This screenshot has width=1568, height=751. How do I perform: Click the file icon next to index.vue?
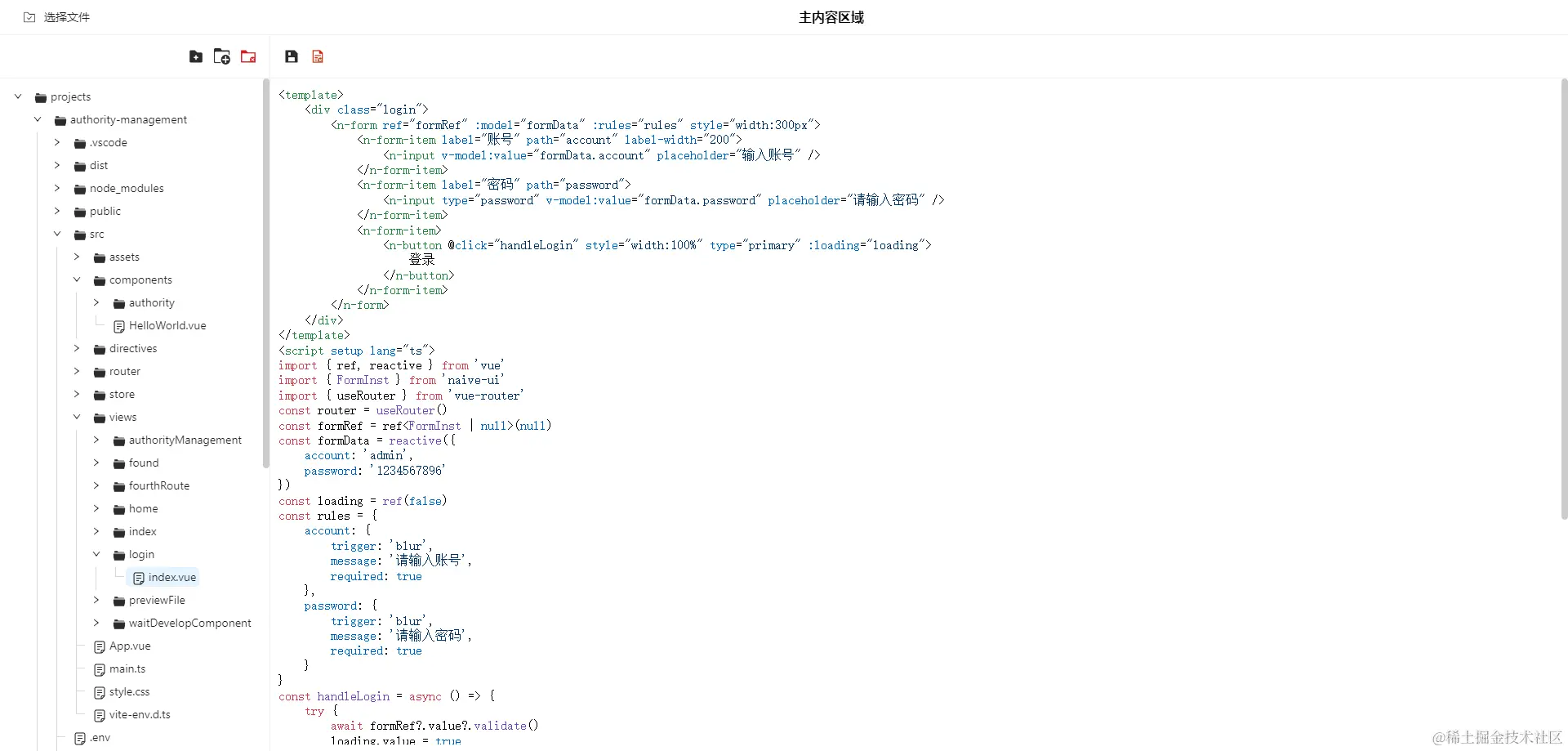[140, 577]
